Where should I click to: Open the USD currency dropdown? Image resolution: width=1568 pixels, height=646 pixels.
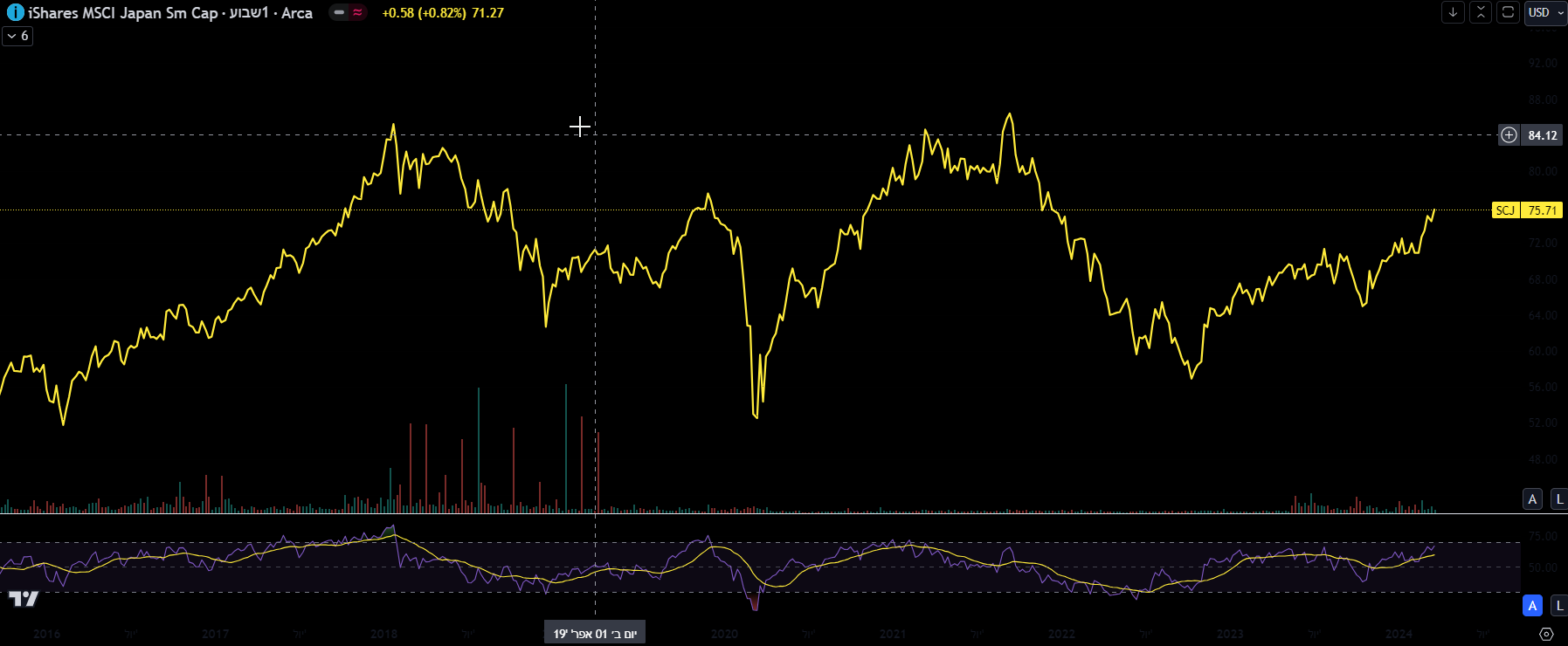click(x=1546, y=12)
